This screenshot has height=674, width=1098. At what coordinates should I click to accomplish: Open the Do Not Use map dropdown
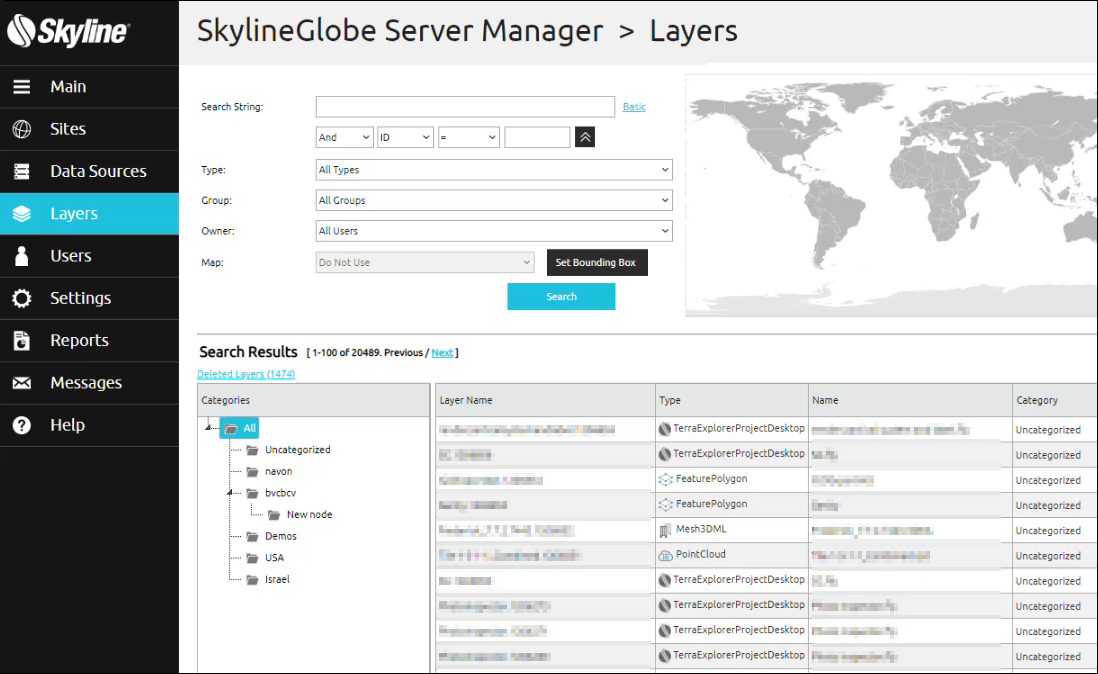click(425, 262)
